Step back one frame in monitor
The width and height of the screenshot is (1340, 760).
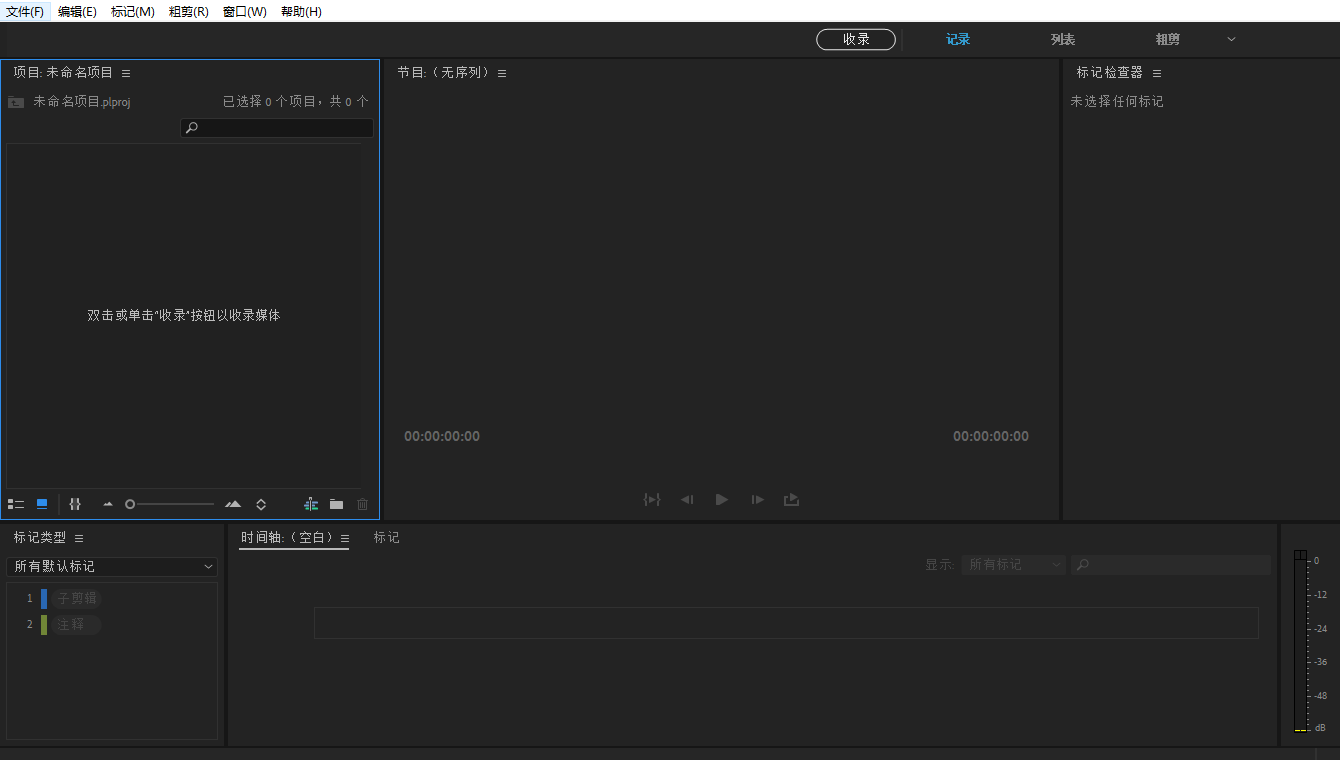pyautogui.click(x=687, y=499)
